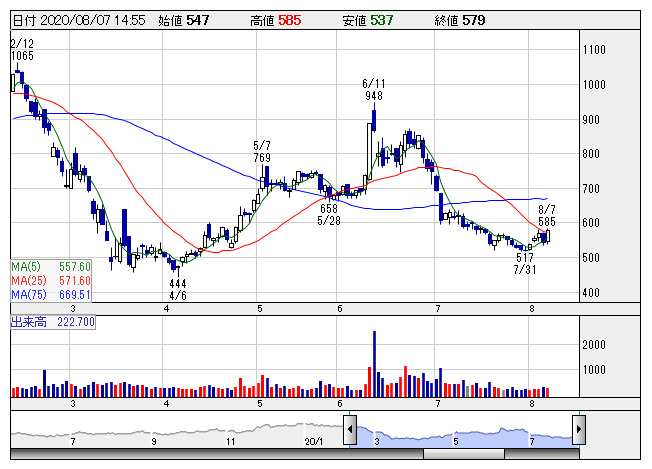The image size is (652, 469).
Task: Click the 5/28 658 price marker
Action: 328,214
